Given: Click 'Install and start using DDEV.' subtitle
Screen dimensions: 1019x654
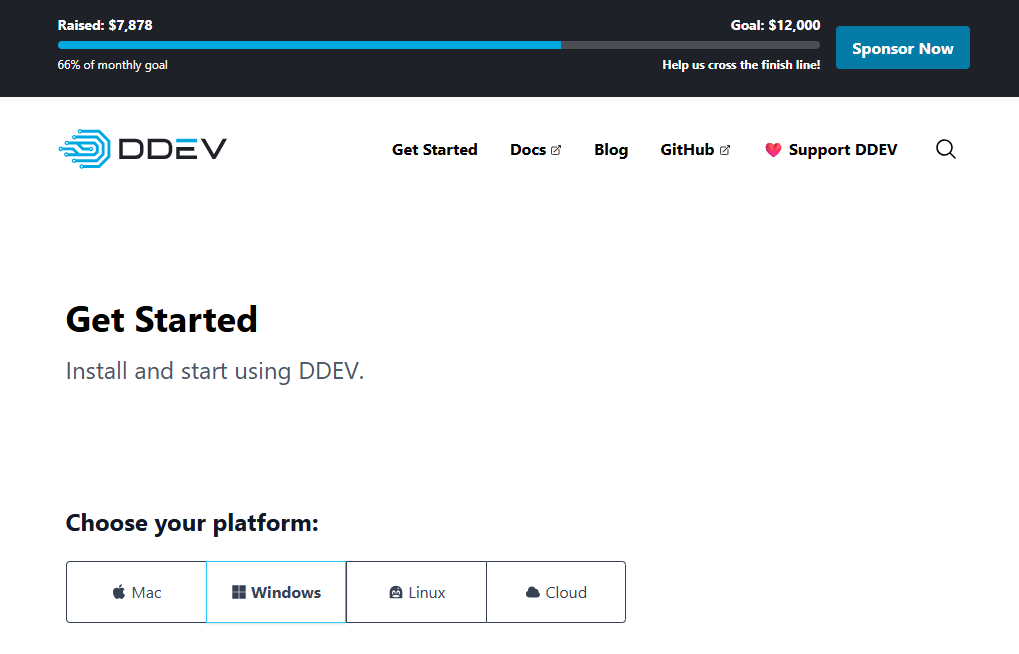Looking at the screenshot, I should [215, 371].
